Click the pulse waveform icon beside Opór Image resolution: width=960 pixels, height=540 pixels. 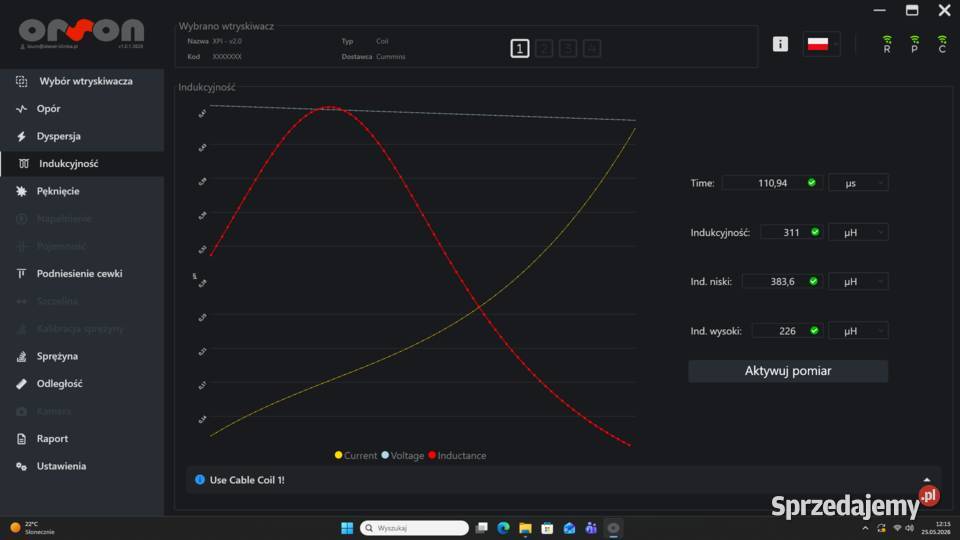click(x=21, y=108)
